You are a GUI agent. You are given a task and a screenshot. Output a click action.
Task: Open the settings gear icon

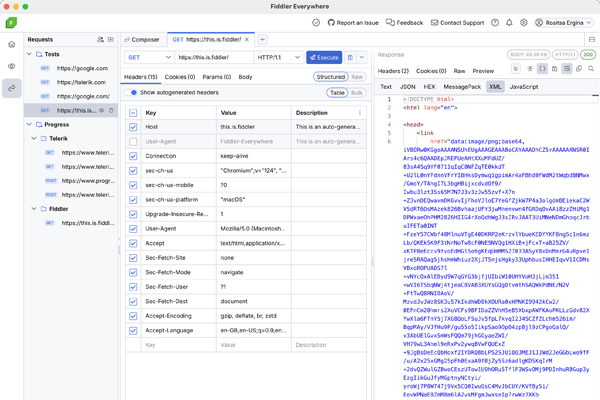[x=525, y=22]
